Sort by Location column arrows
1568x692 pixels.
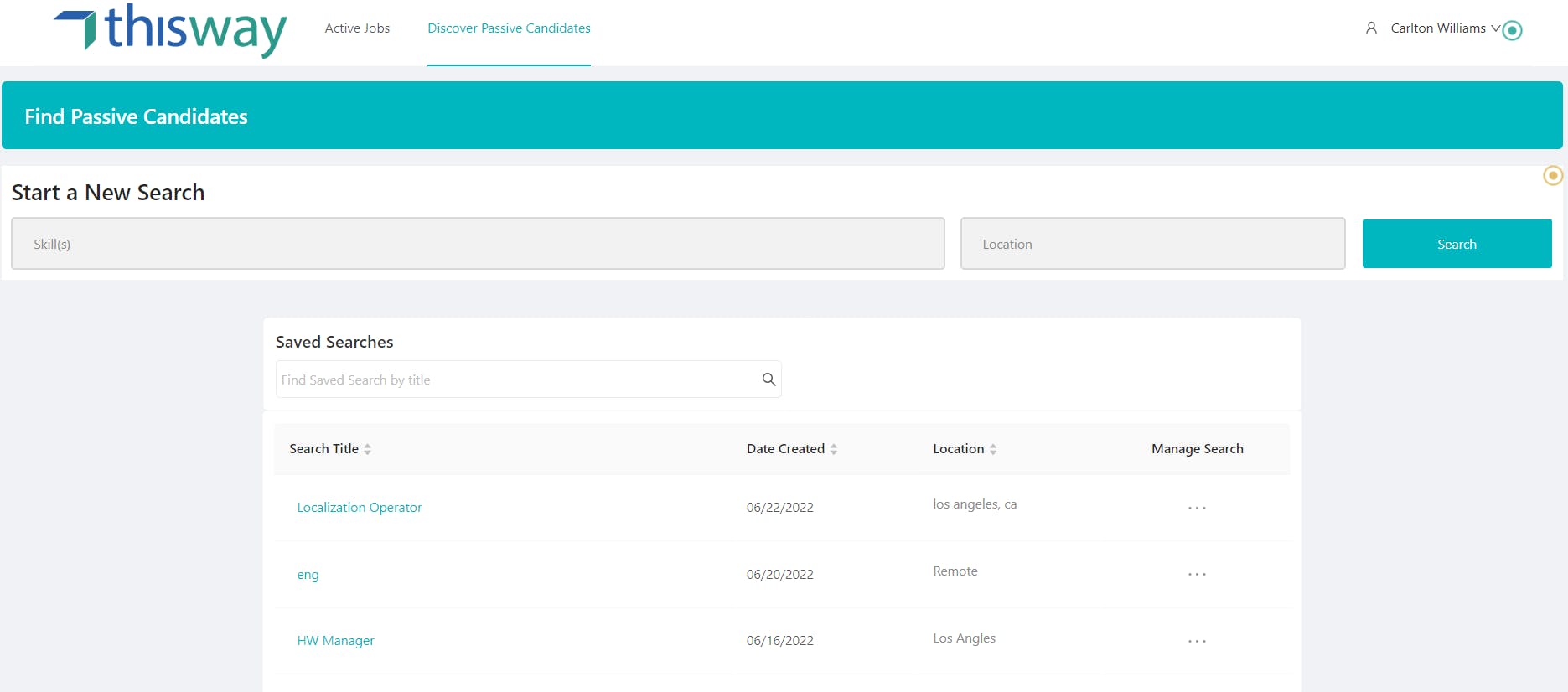(x=993, y=449)
